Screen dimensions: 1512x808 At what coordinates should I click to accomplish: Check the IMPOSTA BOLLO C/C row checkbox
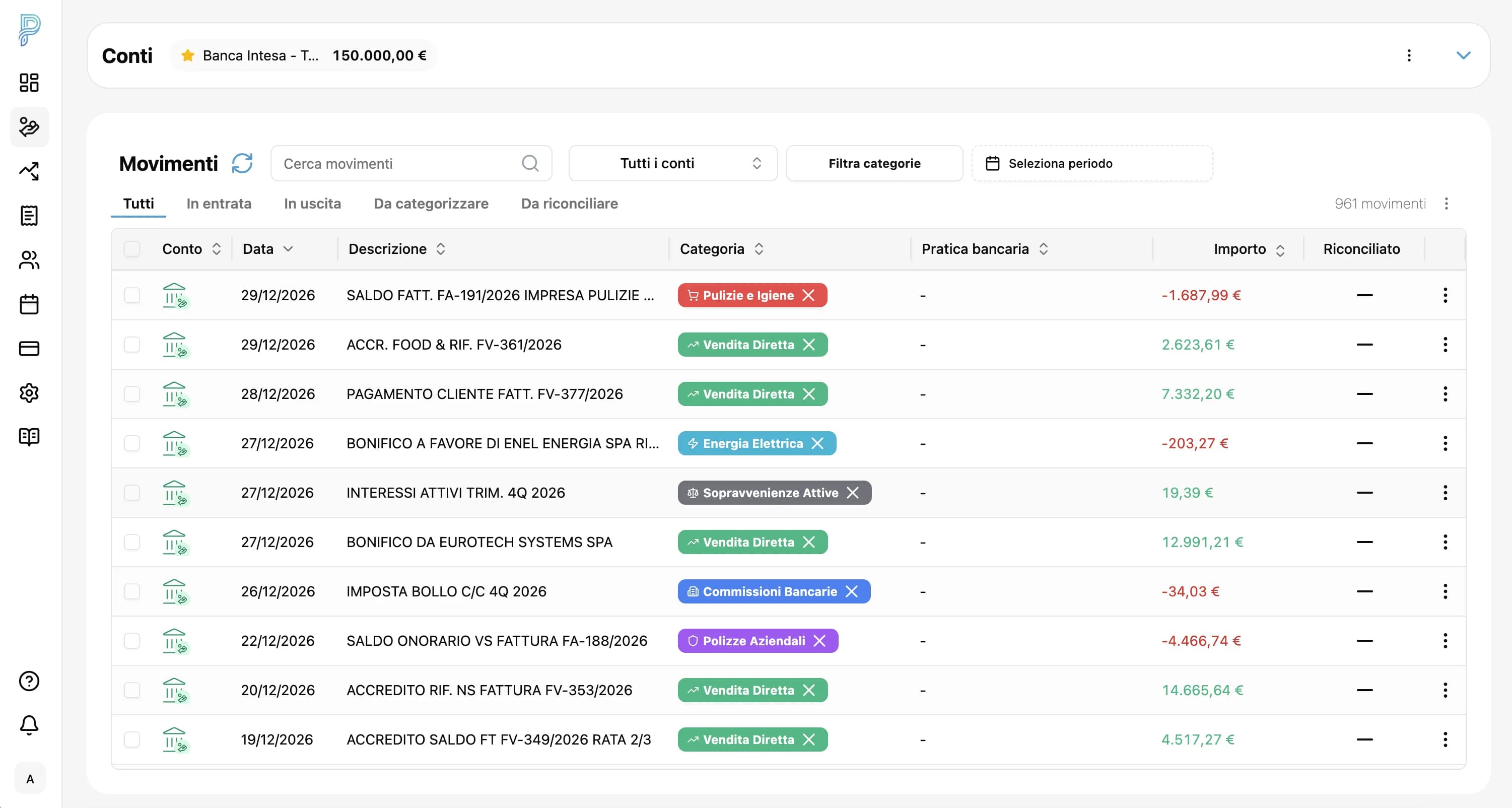[132, 591]
